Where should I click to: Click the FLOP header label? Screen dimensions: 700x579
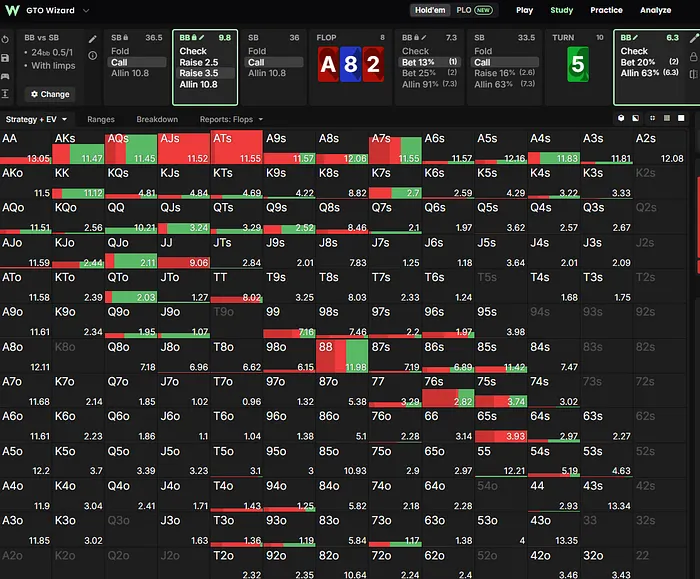coord(326,38)
